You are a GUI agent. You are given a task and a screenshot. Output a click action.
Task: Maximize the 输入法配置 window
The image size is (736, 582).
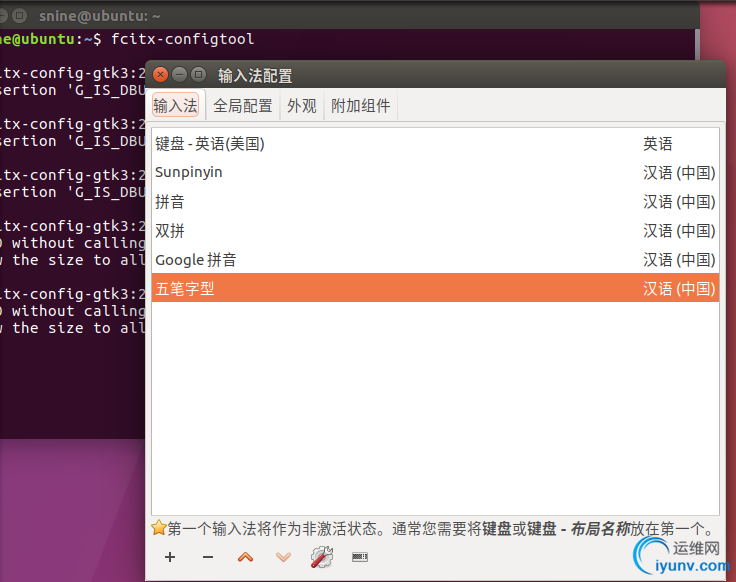pos(199,74)
